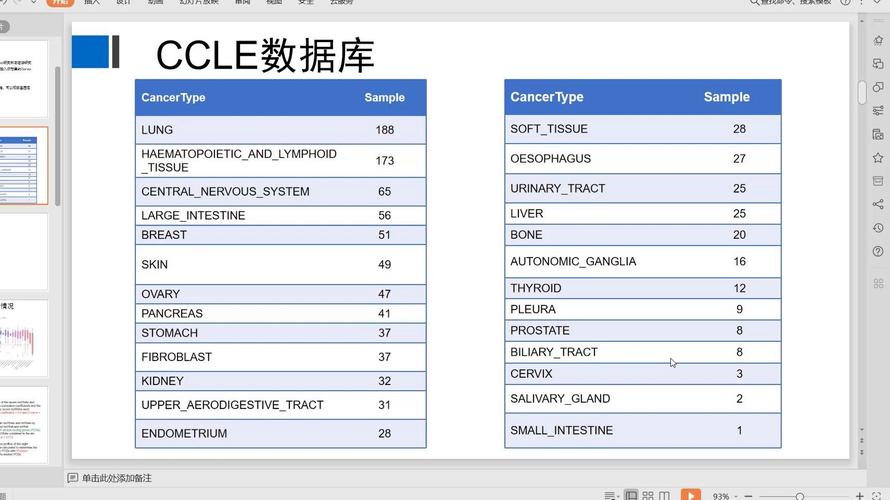Viewport: 890px width, 500px height.
Task: Switch to reading view in status bar
Action: pyautogui.click(x=664, y=495)
